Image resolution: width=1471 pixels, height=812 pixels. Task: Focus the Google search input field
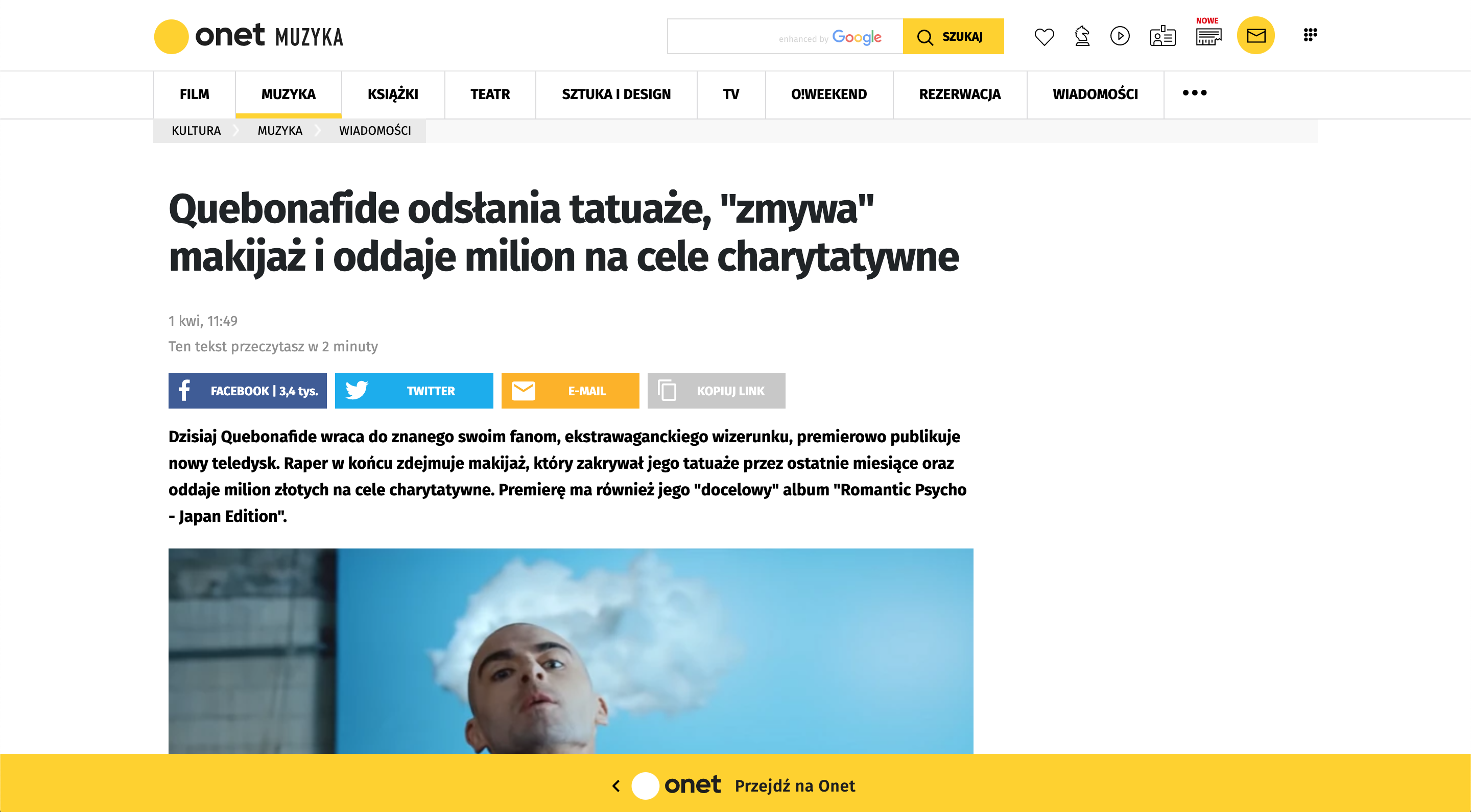(785, 37)
